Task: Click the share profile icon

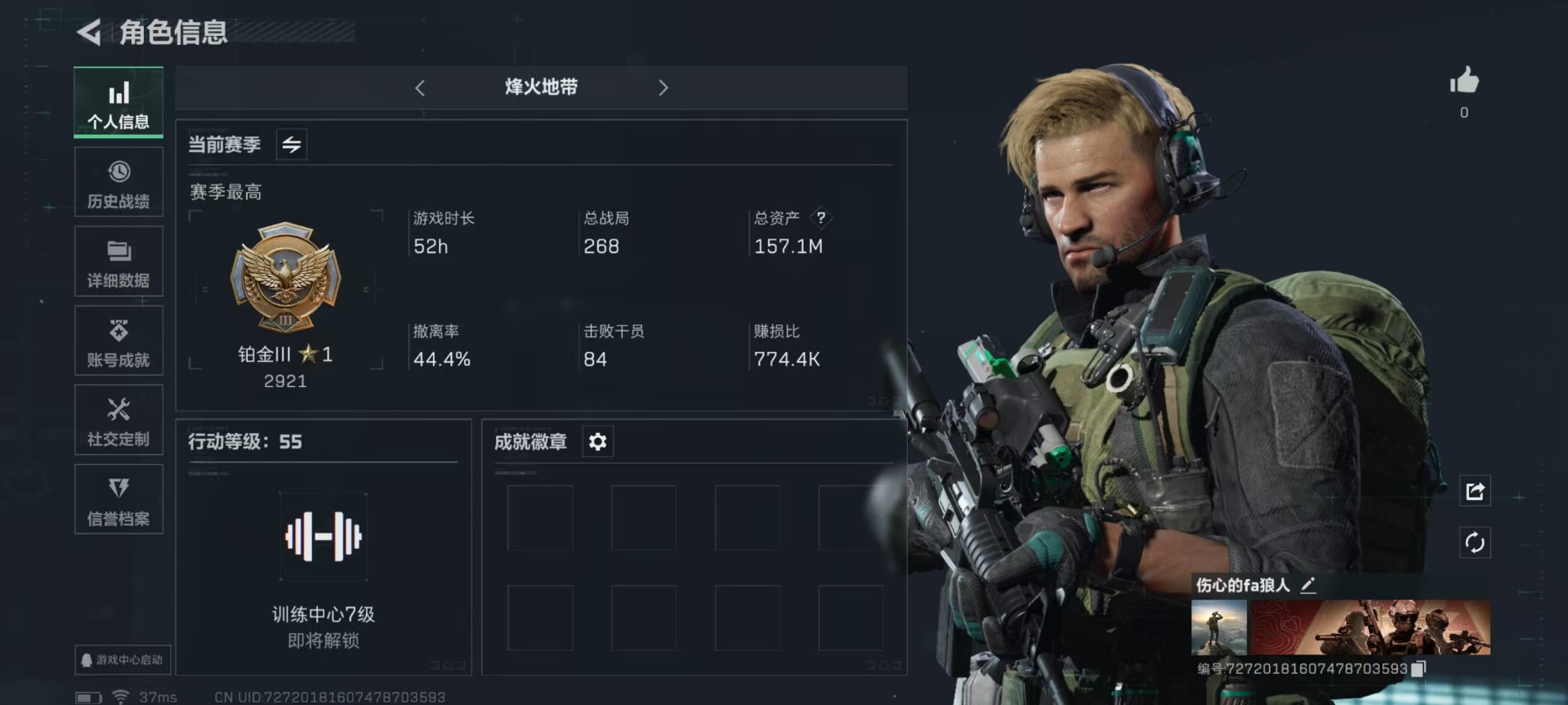Action: click(1475, 491)
